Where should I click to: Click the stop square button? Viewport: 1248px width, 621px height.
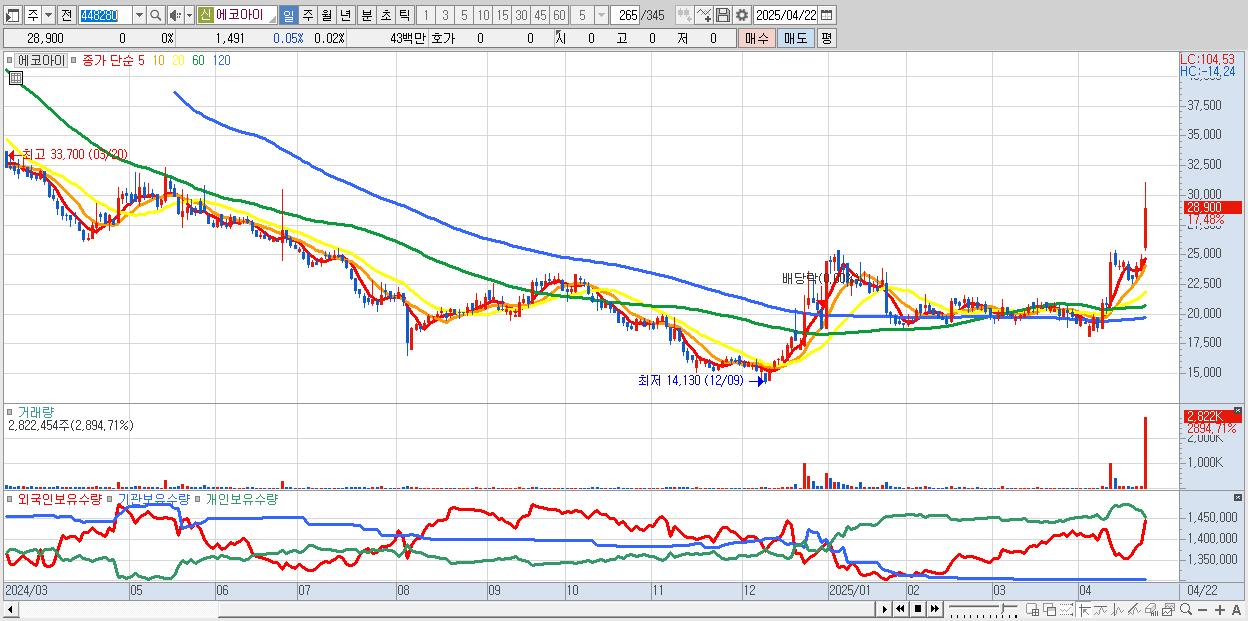917,609
